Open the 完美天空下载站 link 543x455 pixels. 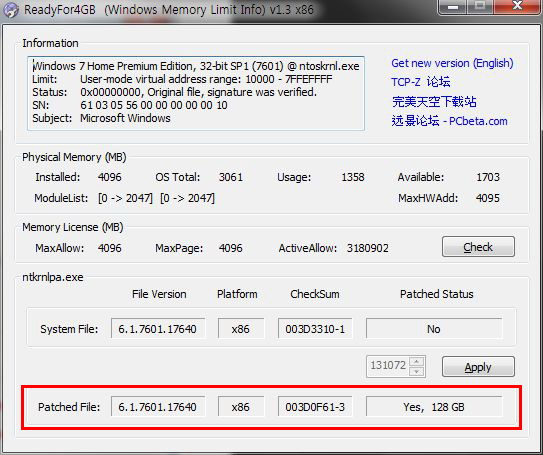coord(434,101)
